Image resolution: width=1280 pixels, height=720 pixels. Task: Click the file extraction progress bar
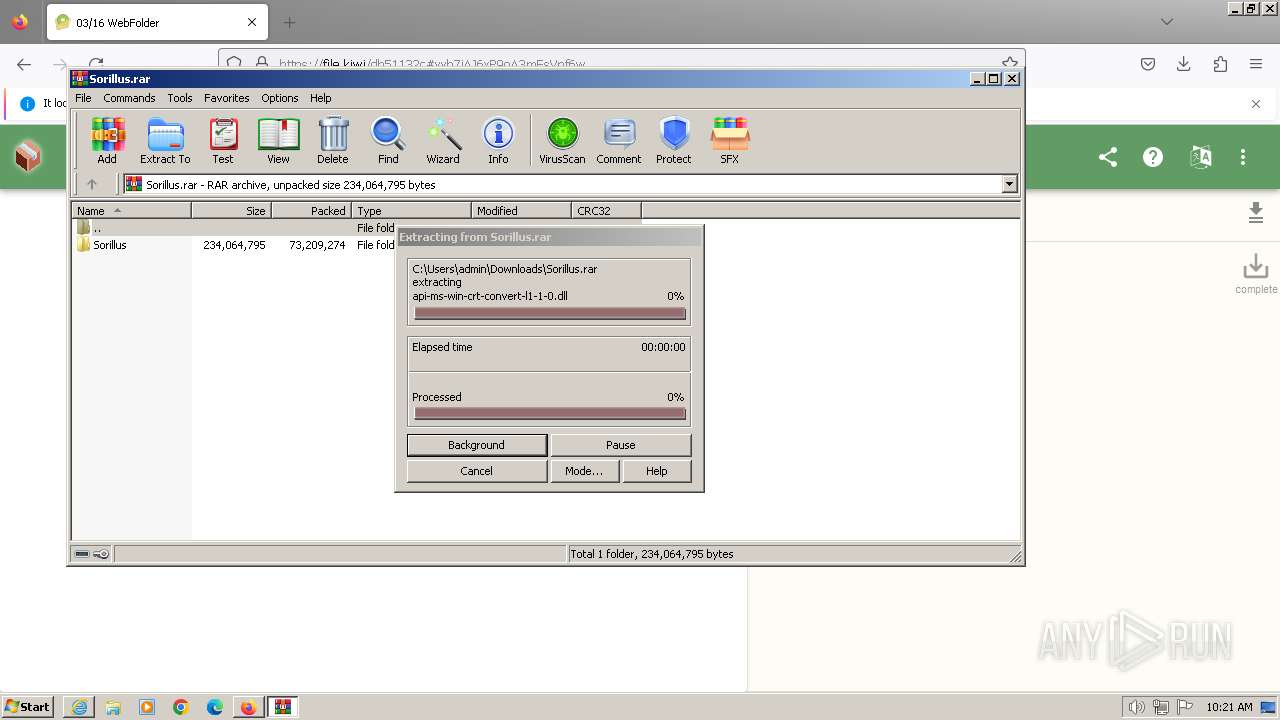click(550, 314)
